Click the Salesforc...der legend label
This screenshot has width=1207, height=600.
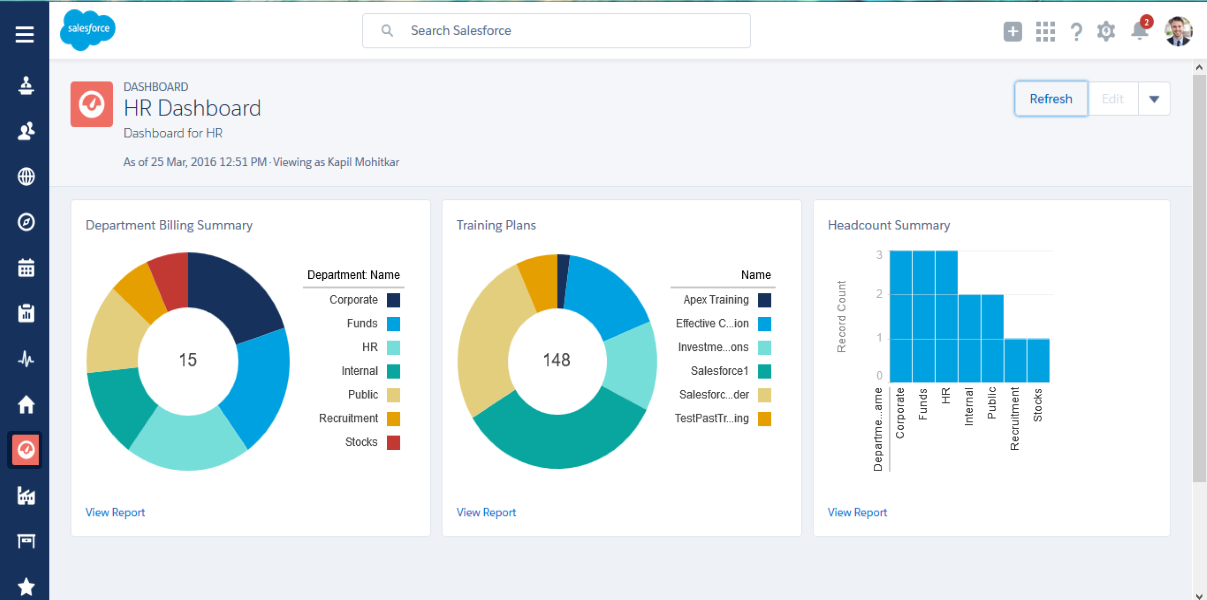(x=713, y=395)
